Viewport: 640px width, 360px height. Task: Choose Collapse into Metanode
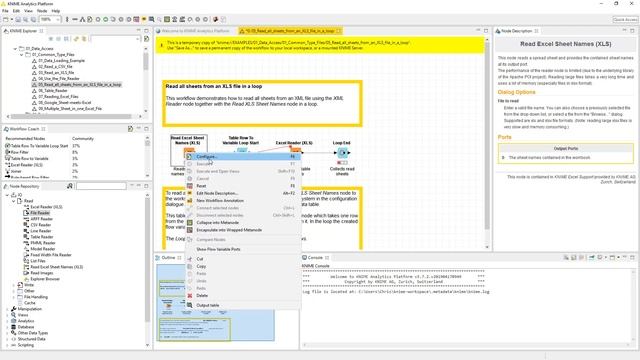[x=243, y=222]
